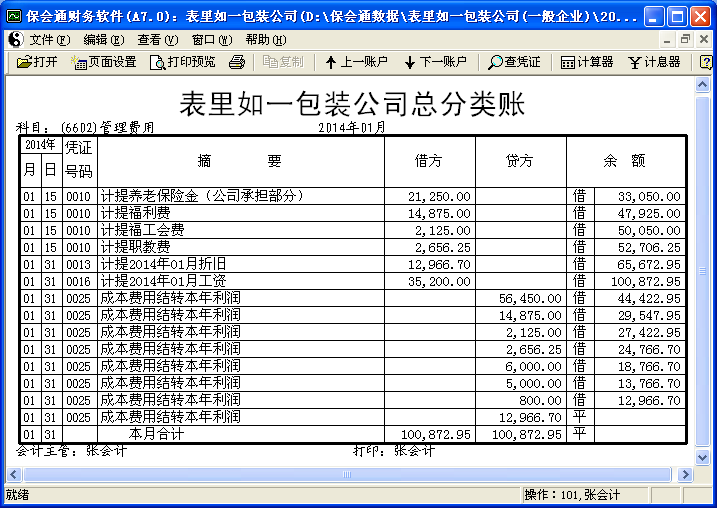Click the title bar application icon
The image size is (717, 508).
(x=14, y=16)
